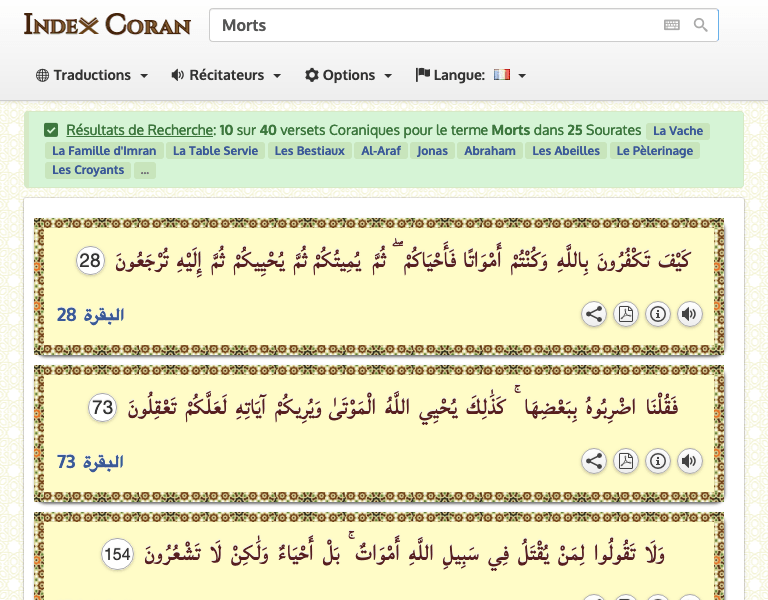This screenshot has width=768, height=600.
Task: Click the Index Coran logo
Action: 107,24
